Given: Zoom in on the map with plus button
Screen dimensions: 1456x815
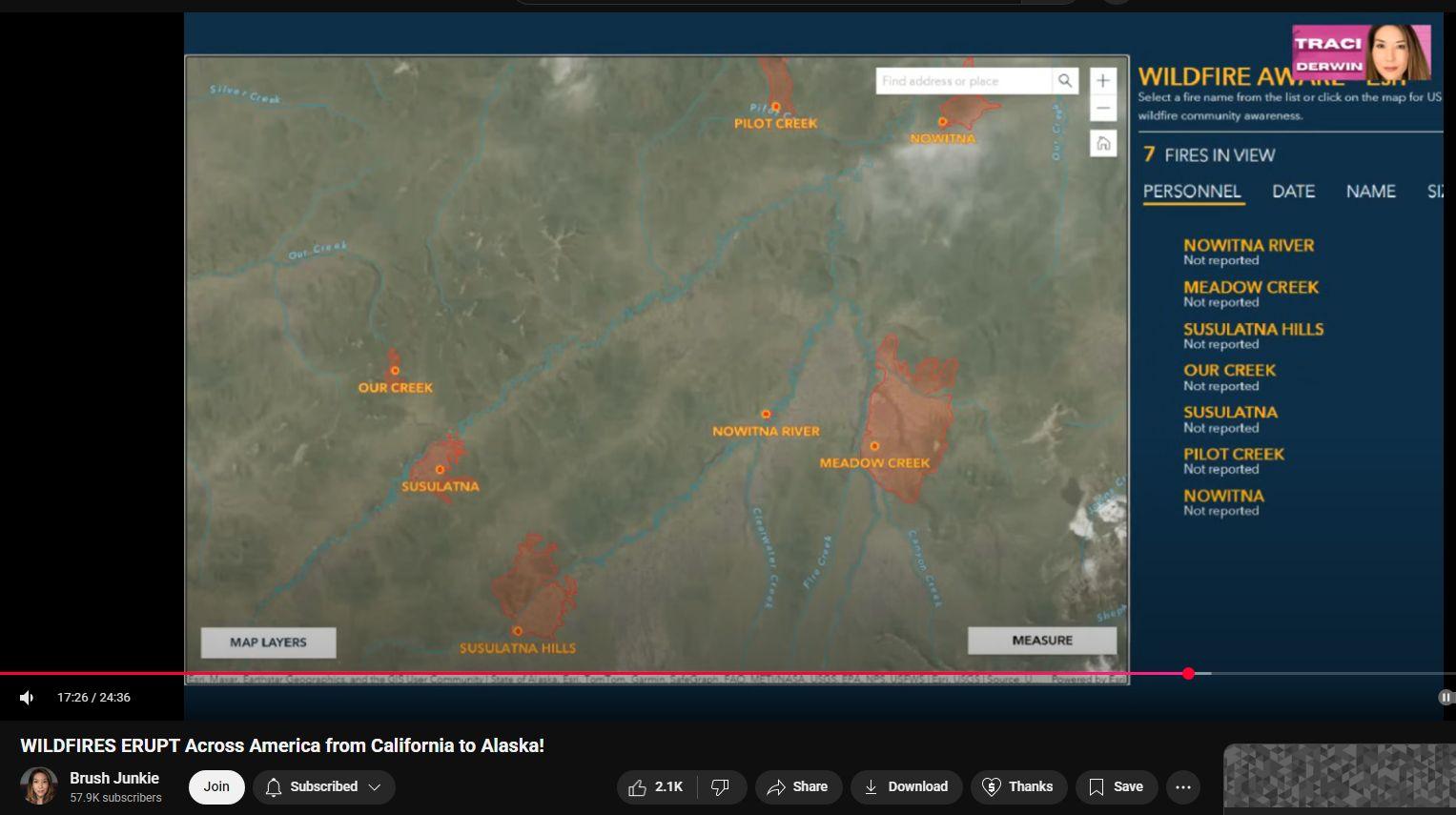Looking at the screenshot, I should [1103, 81].
